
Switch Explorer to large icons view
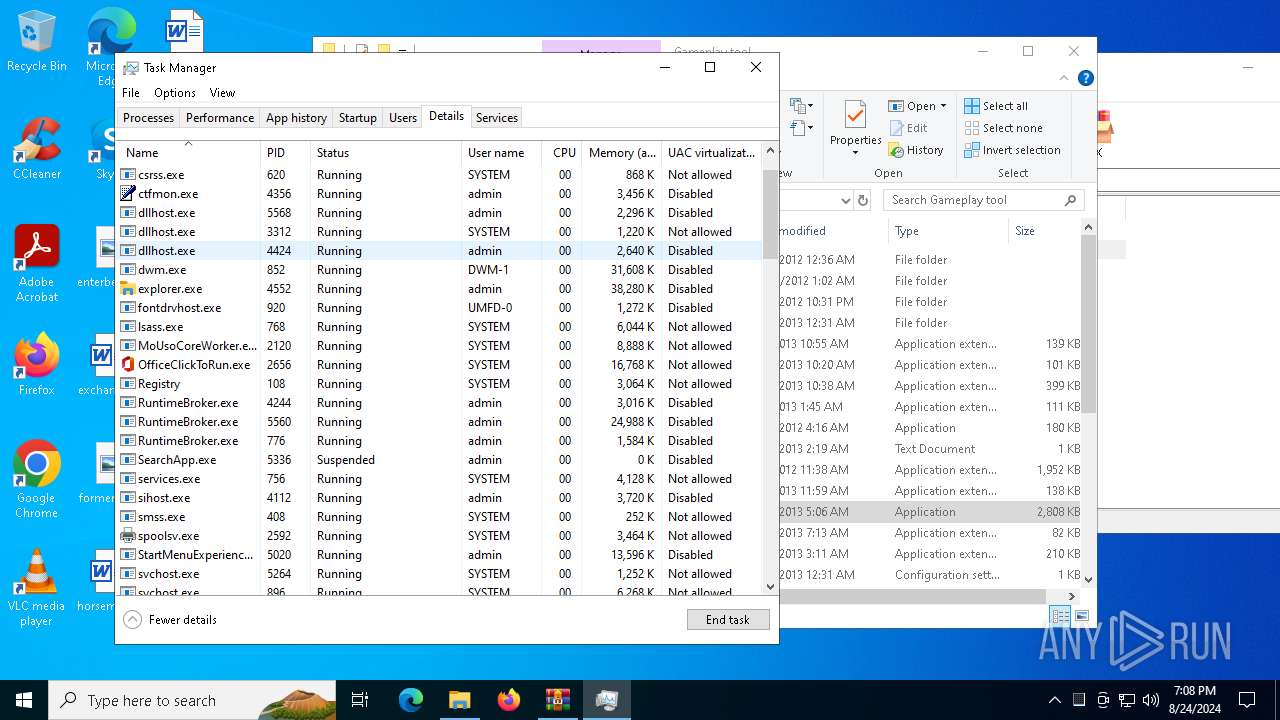tap(1081, 616)
